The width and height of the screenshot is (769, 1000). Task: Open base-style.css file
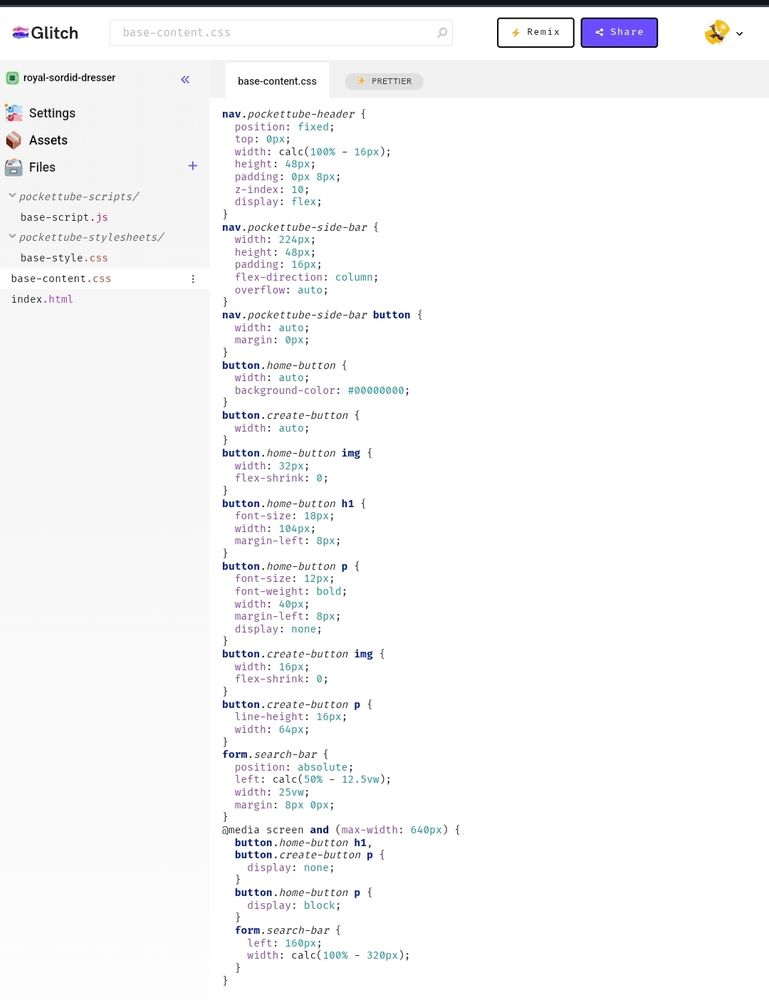coord(64,258)
